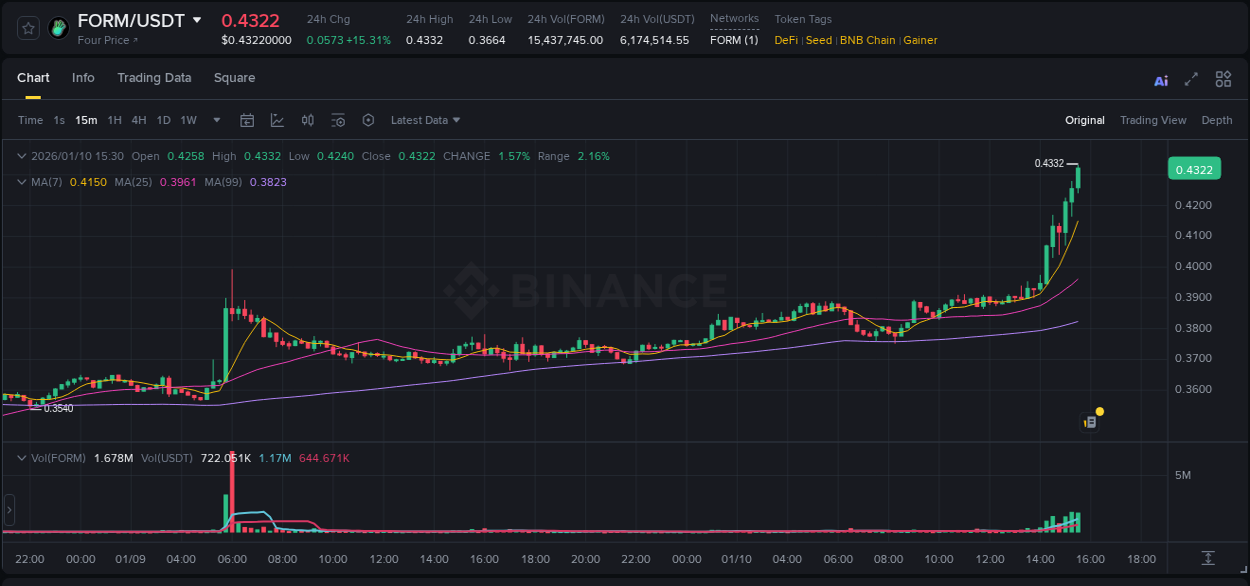Collapse the OHLC data row
Image resolution: width=1250 pixels, height=586 pixels.
pyautogui.click(x=20, y=156)
